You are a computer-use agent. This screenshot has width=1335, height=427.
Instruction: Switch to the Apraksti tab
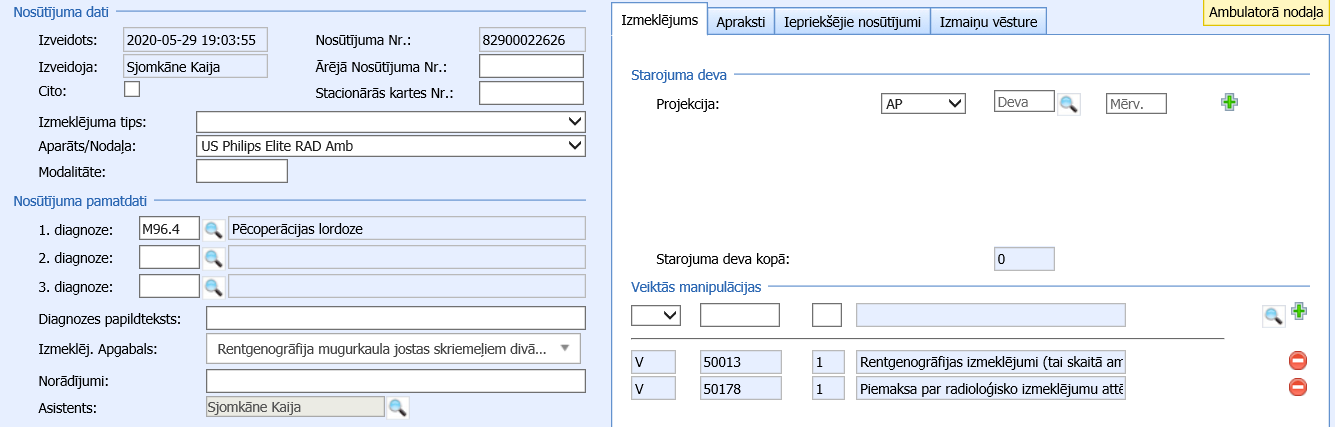[740, 21]
